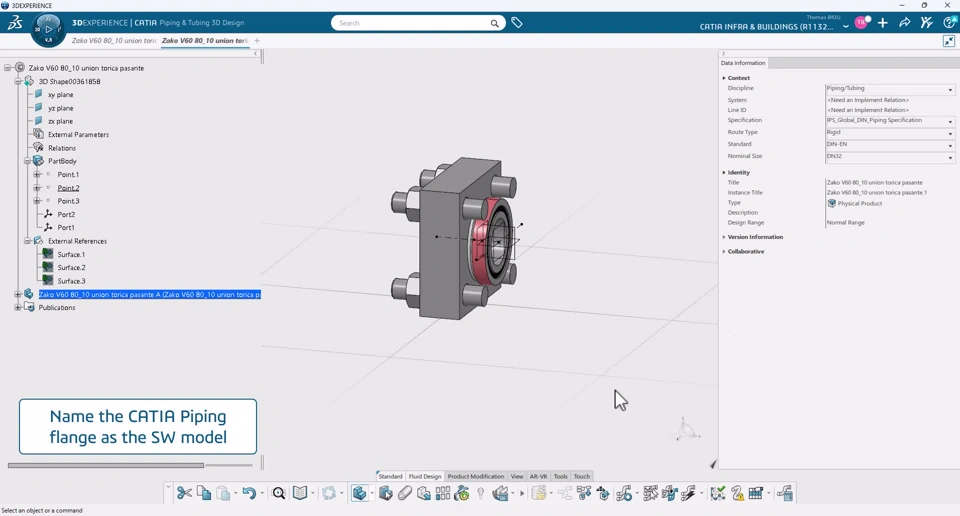
Task: Collapse the External References node
Action: tap(28, 241)
